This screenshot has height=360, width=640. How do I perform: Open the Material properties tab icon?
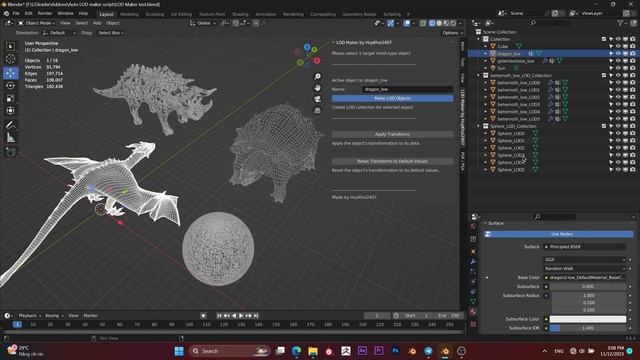(473, 312)
